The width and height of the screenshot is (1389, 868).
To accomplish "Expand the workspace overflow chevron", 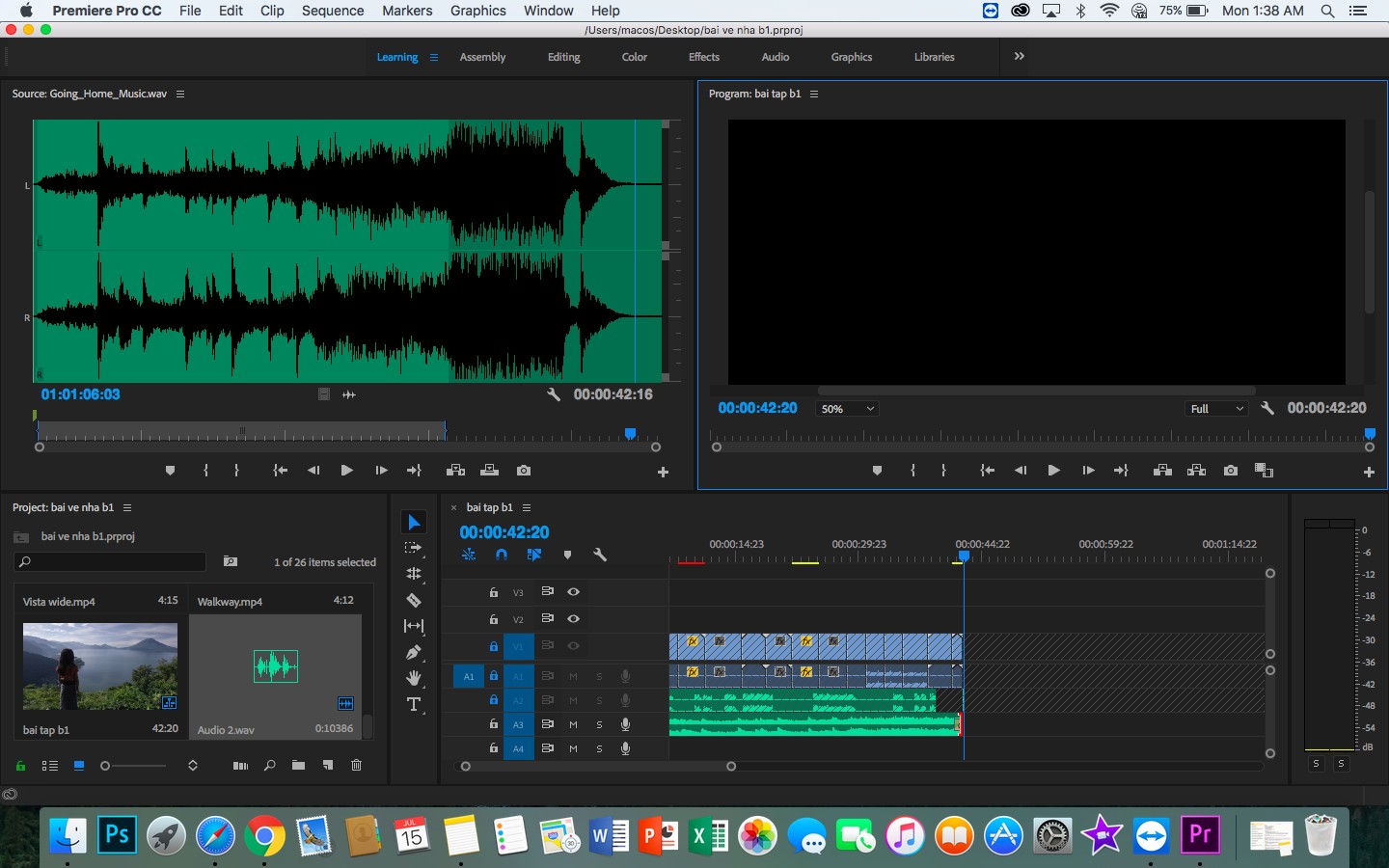I will click(1019, 56).
